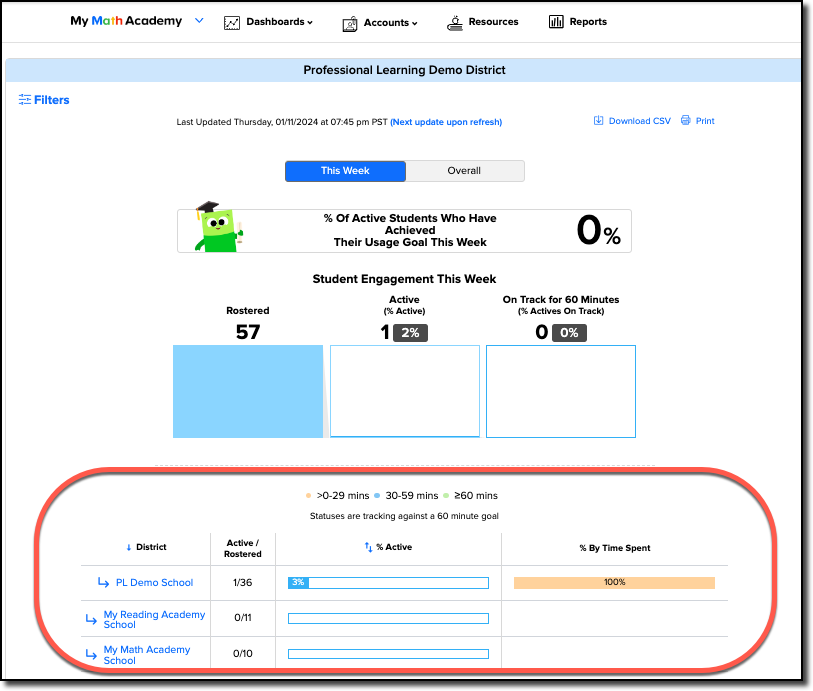Click the arrow beside My Reading Academy School
Image resolution: width=813 pixels, height=691 pixels.
[x=91, y=619]
